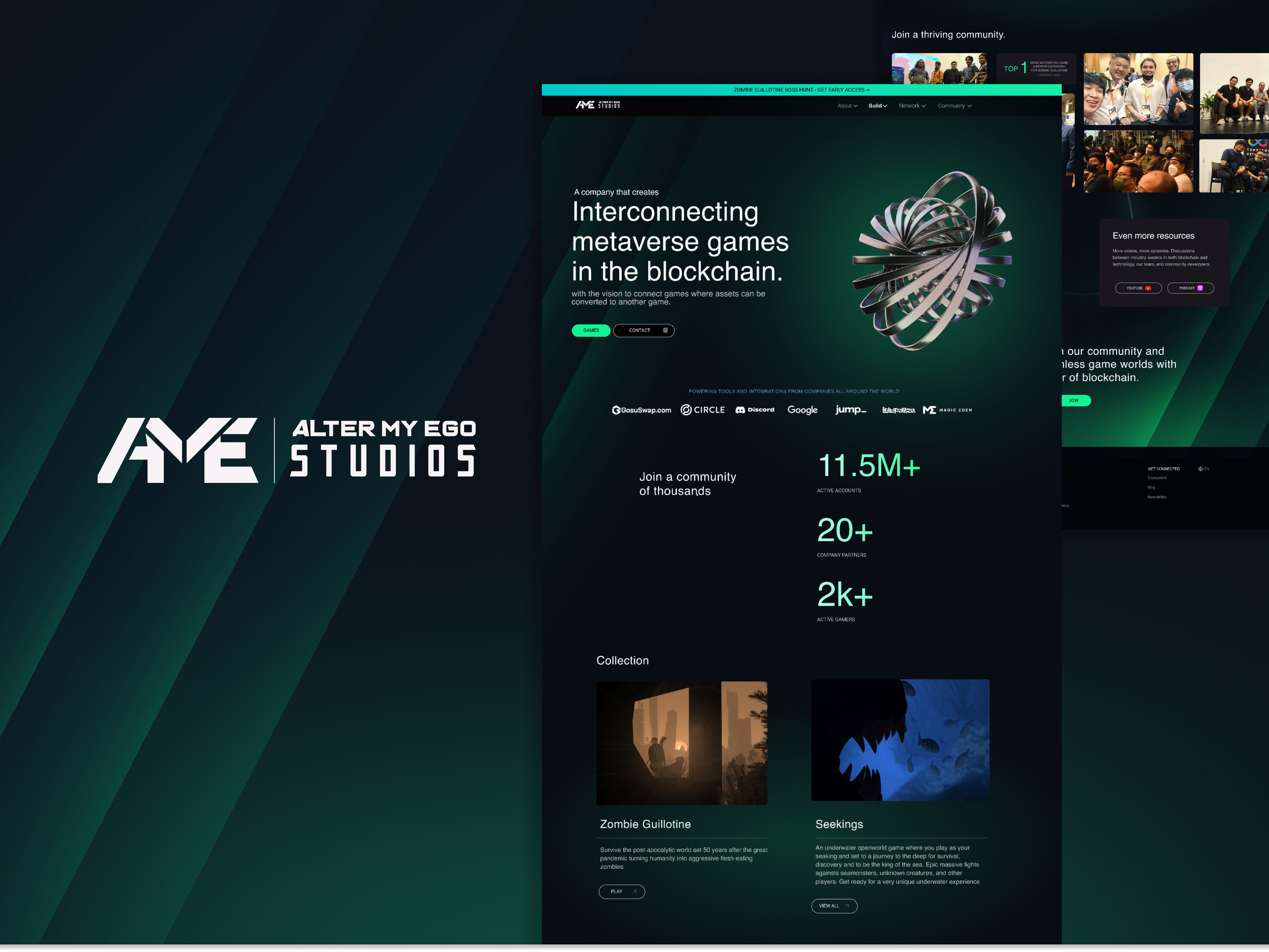The height and width of the screenshot is (952, 1269).
Task: Expand the Community navigation menu
Action: (955, 106)
